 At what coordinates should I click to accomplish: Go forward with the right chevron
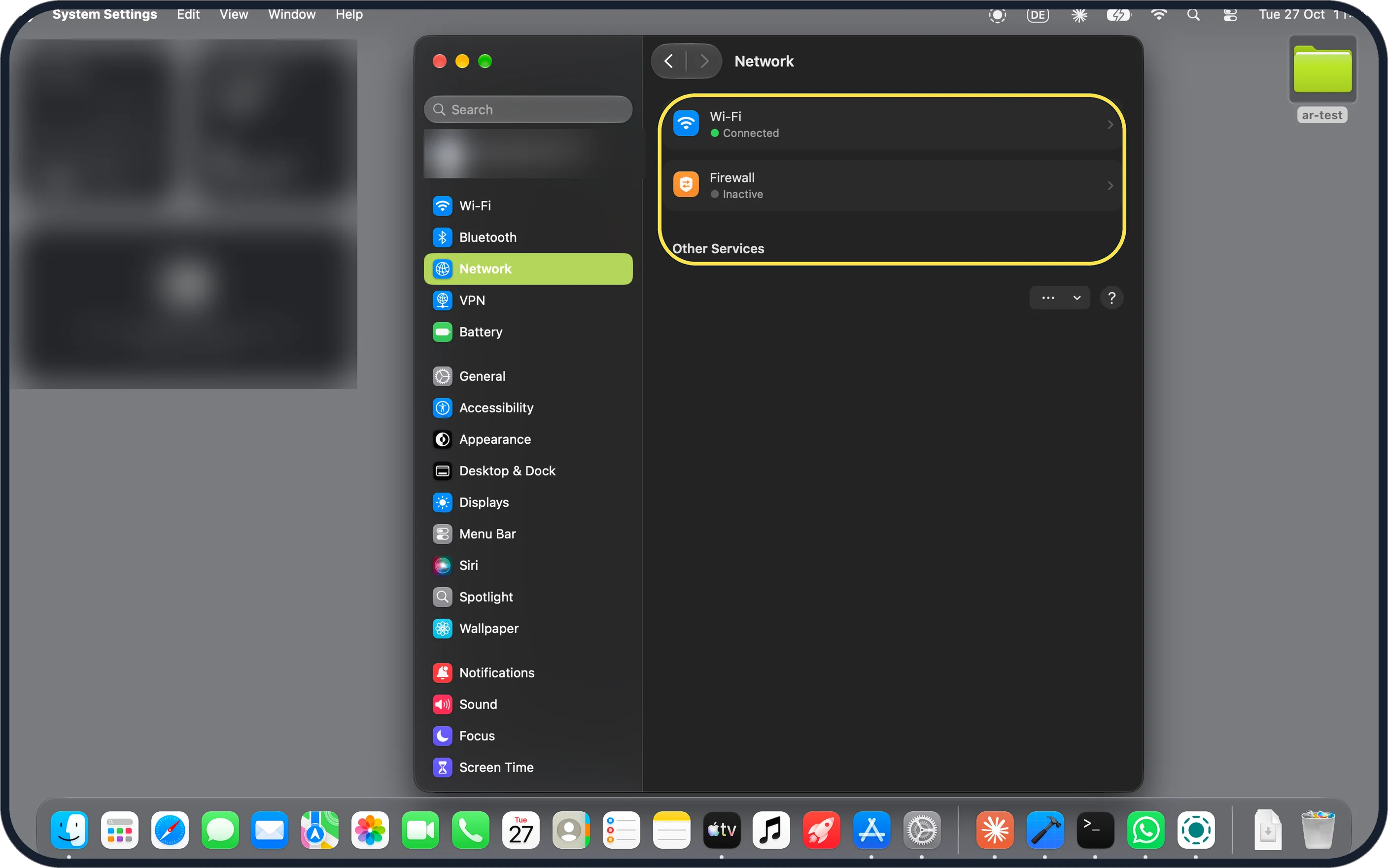coord(705,61)
